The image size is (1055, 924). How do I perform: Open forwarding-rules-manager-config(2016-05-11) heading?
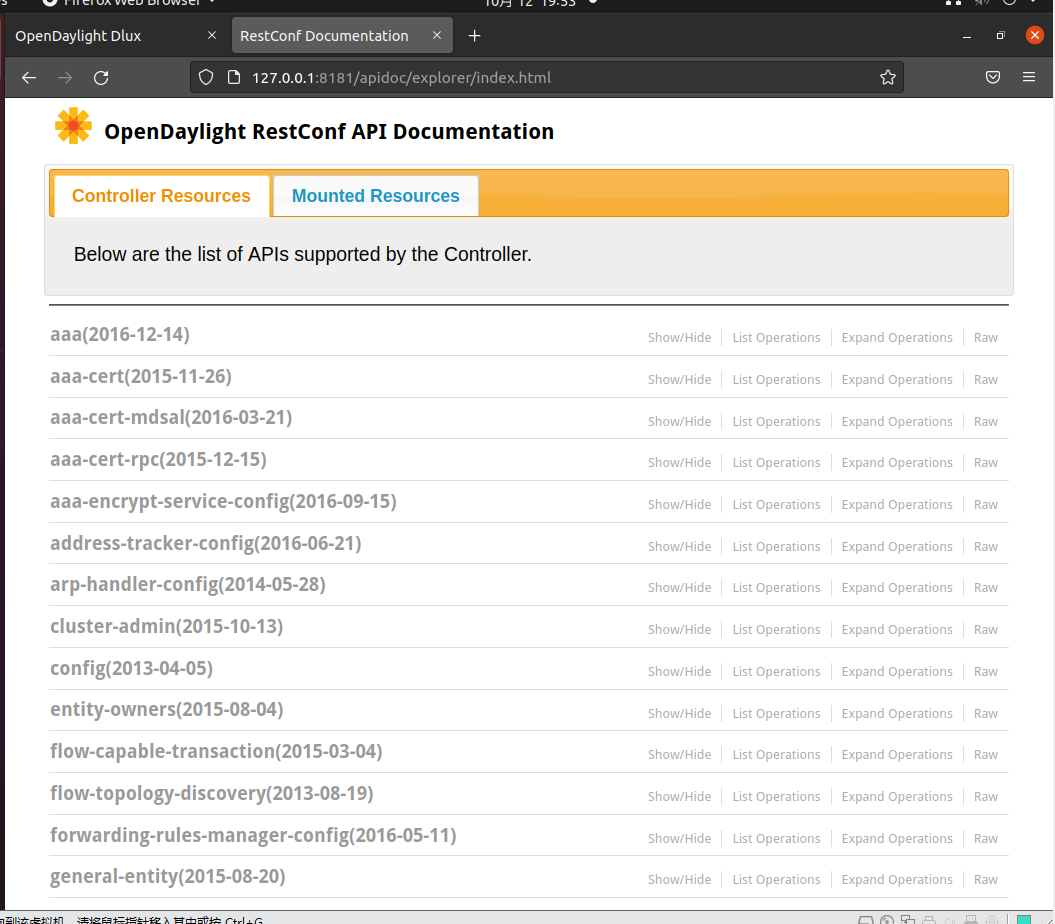[x=253, y=835]
